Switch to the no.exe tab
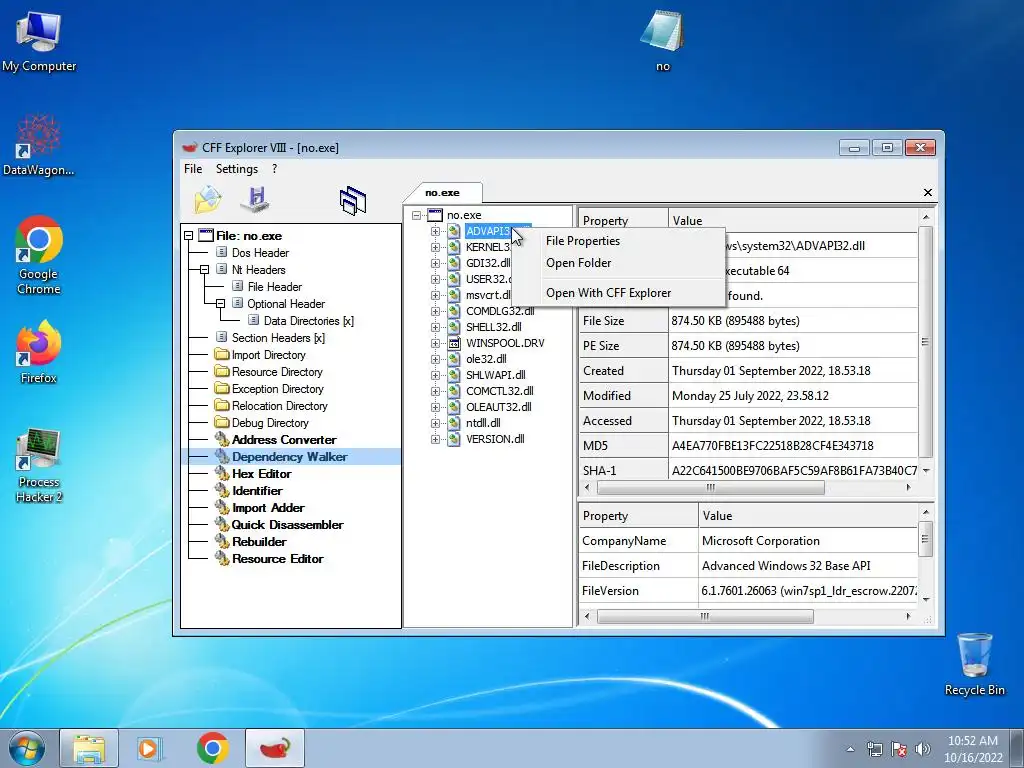This screenshot has width=1024, height=768. [x=442, y=193]
